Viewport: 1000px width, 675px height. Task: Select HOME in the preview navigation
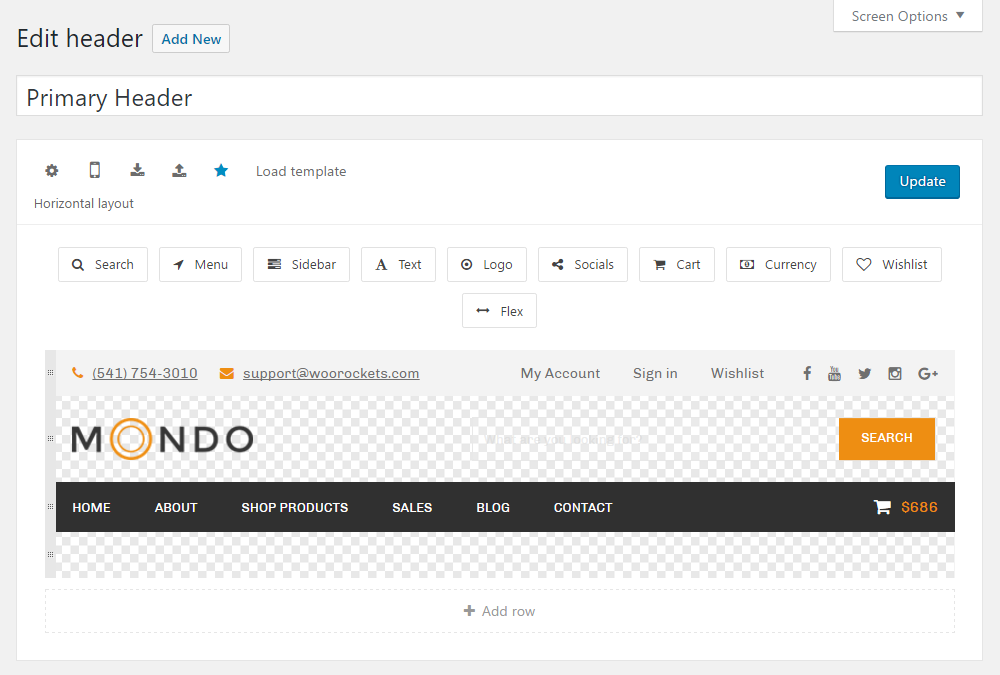pyautogui.click(x=91, y=507)
